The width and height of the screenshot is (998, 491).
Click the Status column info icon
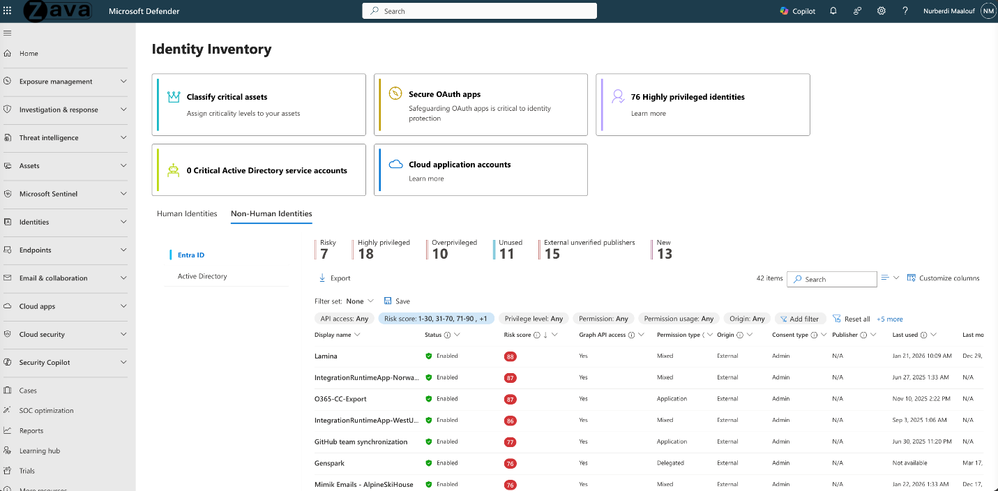tap(447, 334)
